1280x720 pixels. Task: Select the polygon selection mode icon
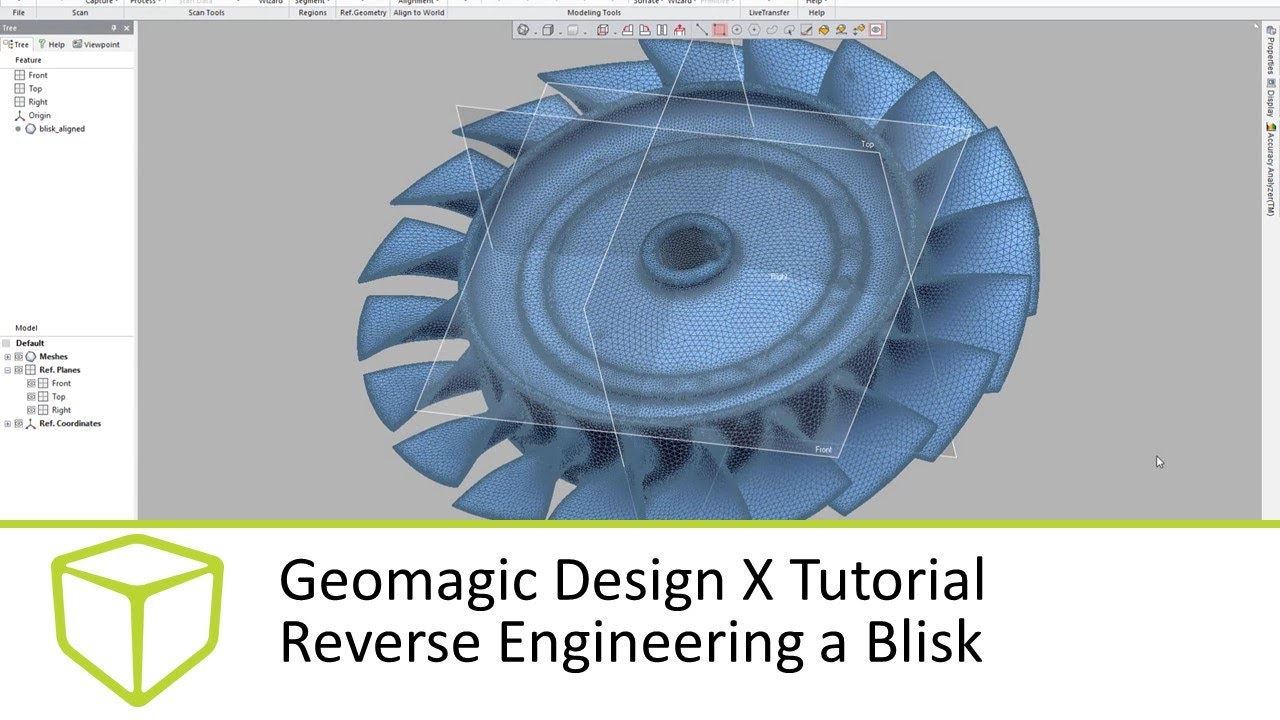(754, 30)
